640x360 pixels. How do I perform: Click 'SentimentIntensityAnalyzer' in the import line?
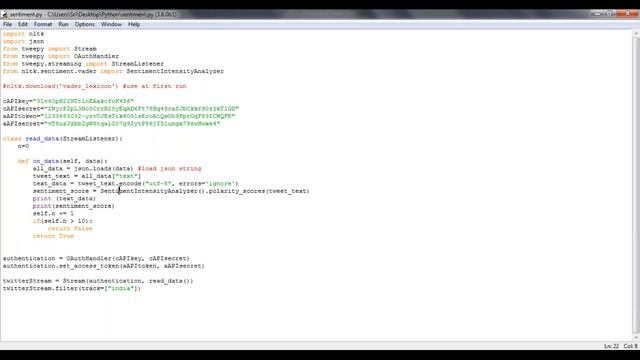coord(175,71)
